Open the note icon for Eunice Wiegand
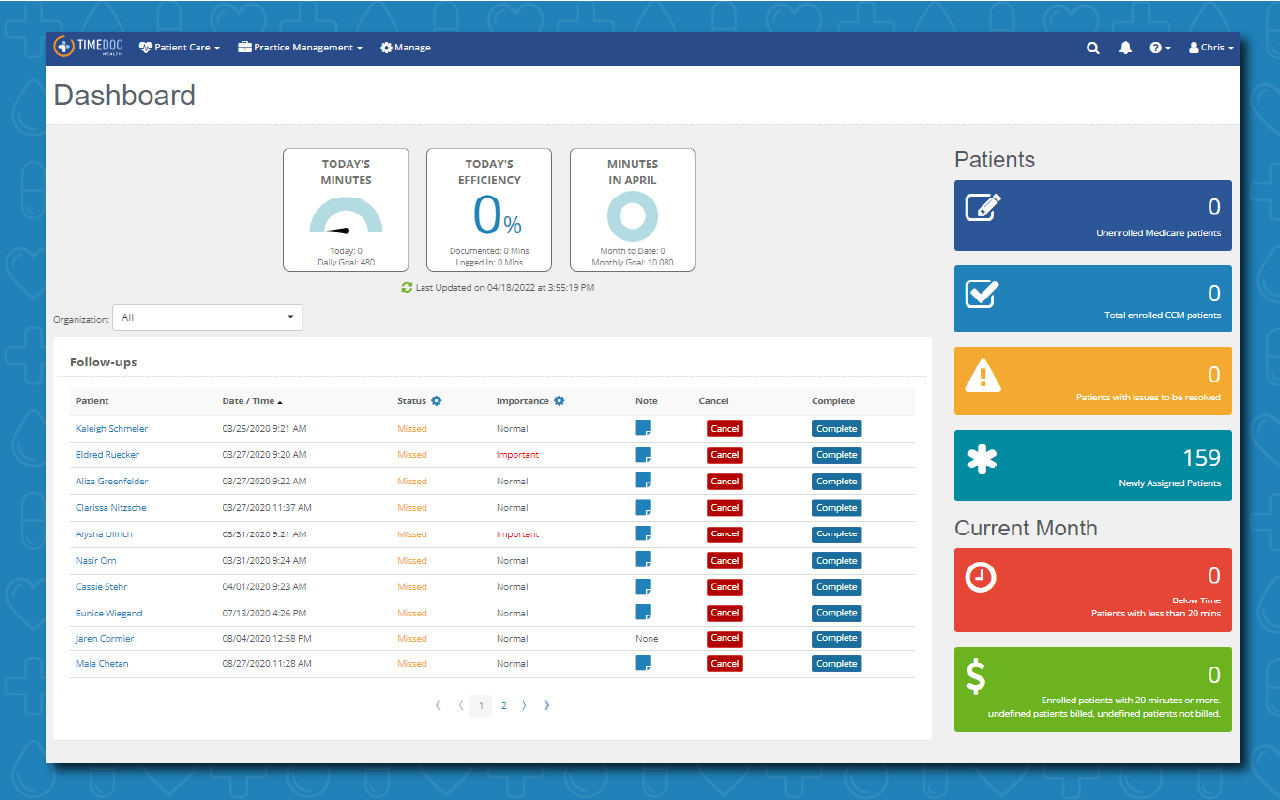 pos(643,612)
